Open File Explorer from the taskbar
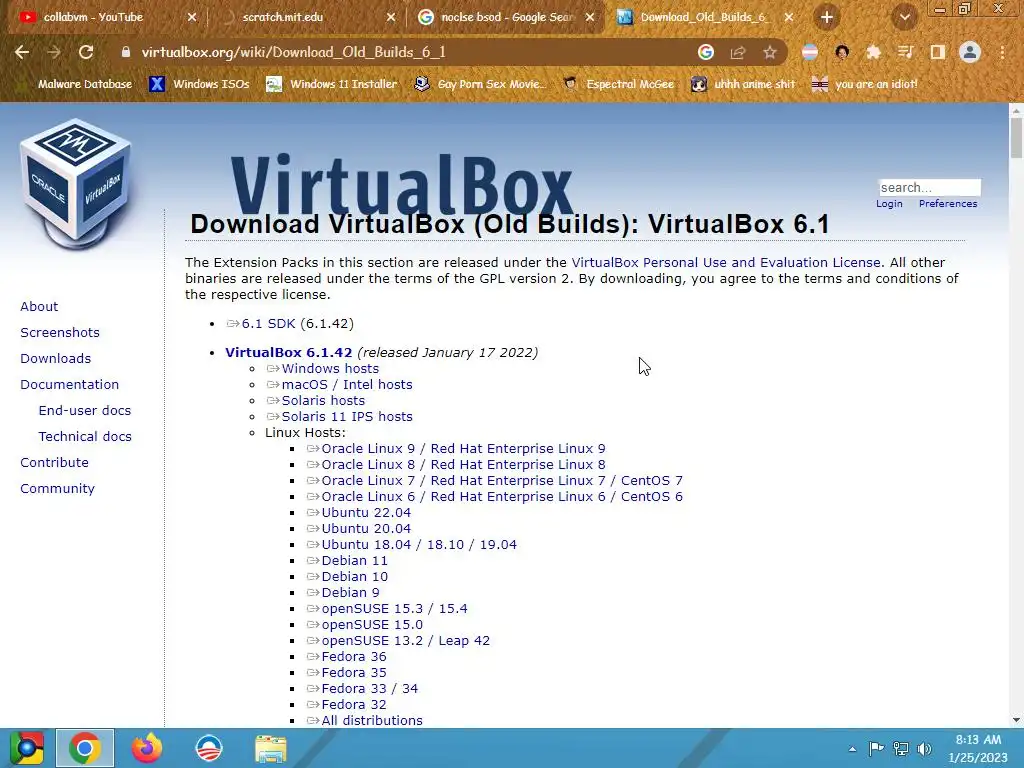The image size is (1024, 768). point(270,749)
